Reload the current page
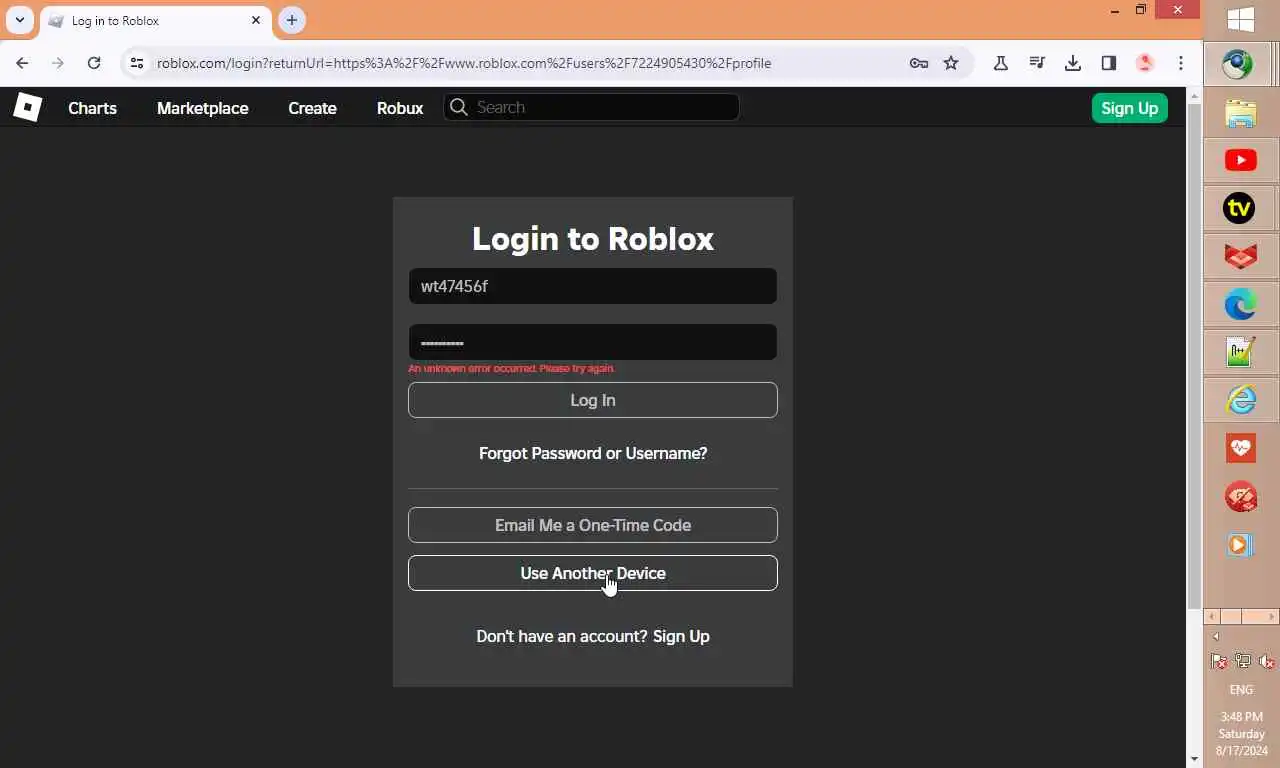 coord(94,63)
